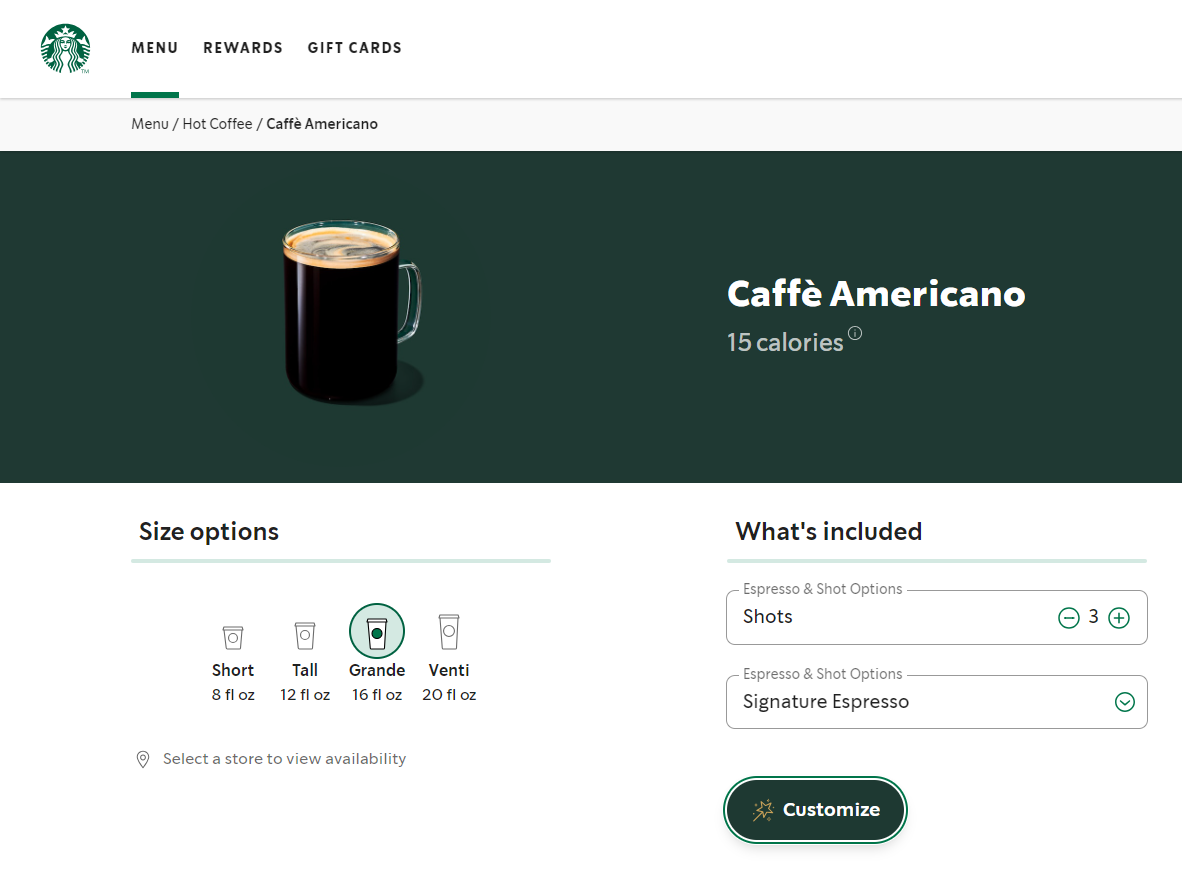Image resolution: width=1182 pixels, height=883 pixels.
Task: Decrease the espresso shots with minus icon
Action: pos(1068,618)
